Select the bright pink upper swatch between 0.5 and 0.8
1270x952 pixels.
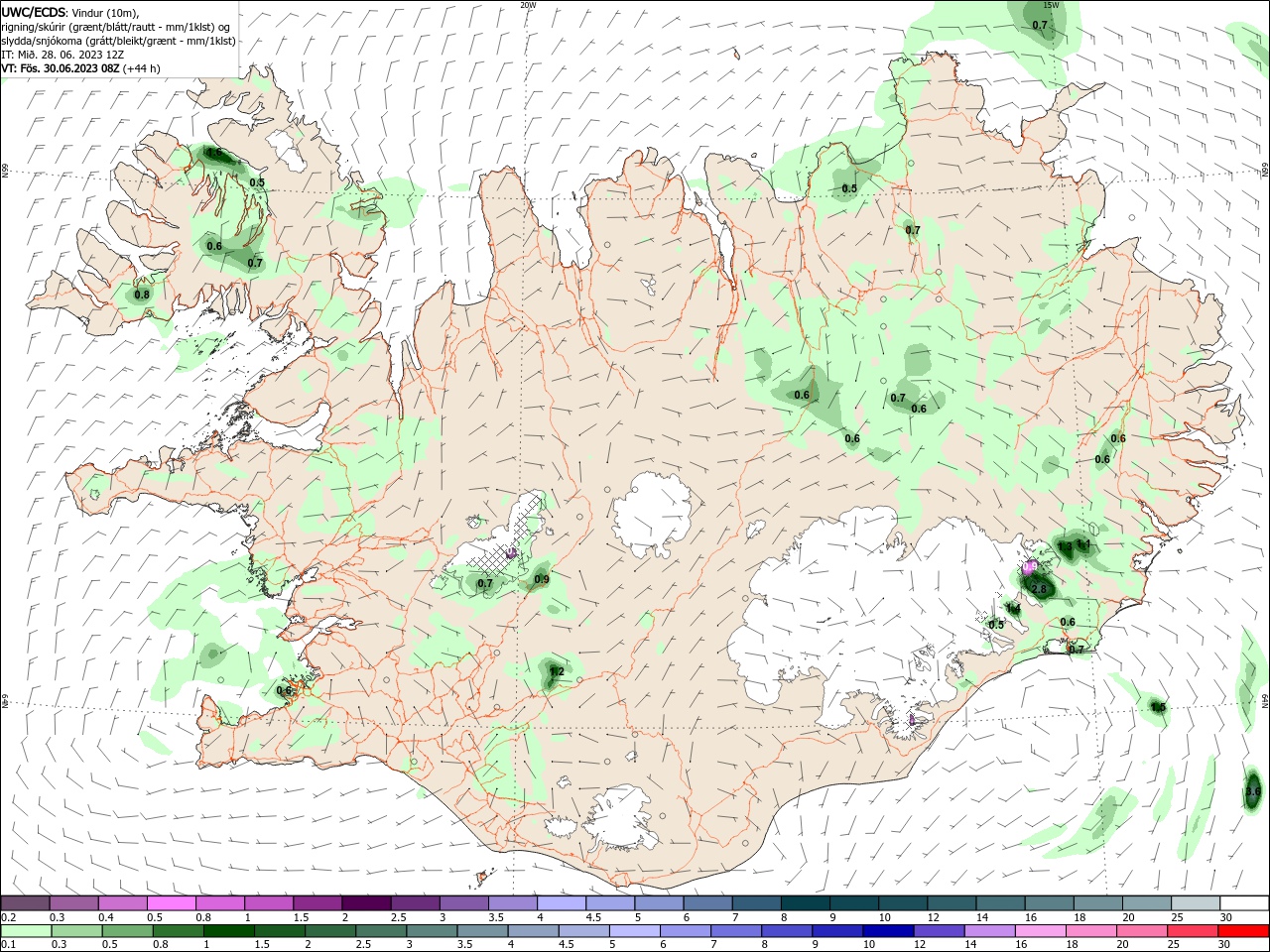(172, 903)
